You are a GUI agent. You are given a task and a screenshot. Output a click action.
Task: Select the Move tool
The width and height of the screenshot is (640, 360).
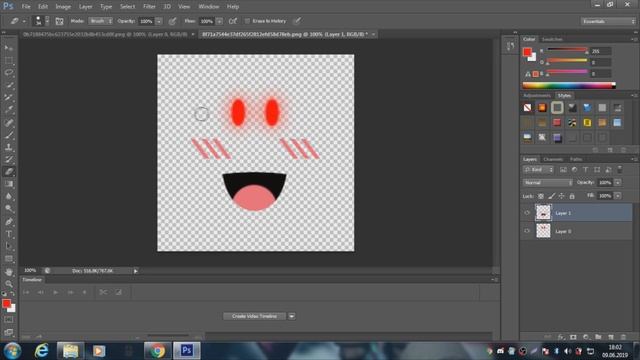(9, 48)
